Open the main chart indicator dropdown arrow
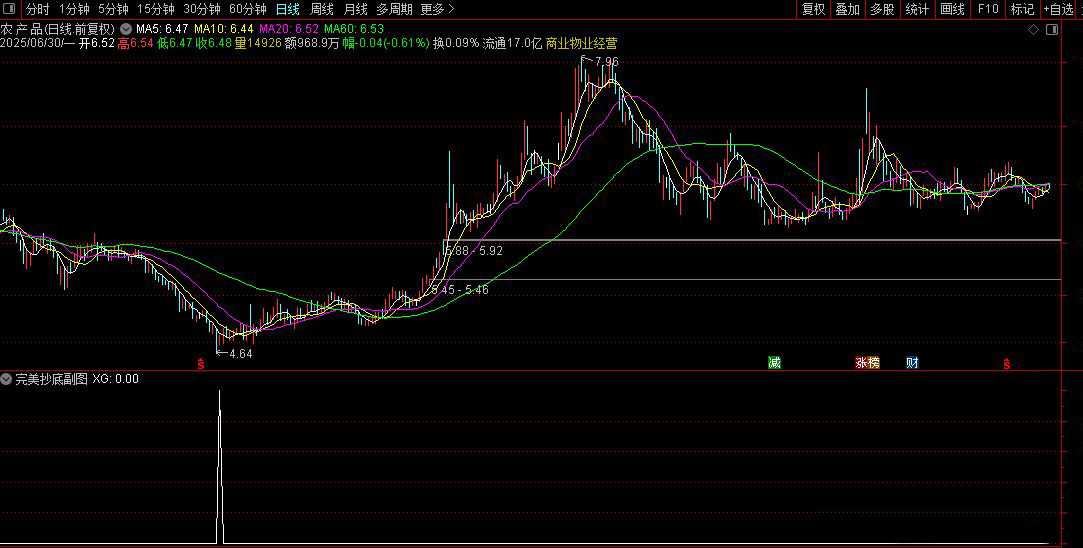The image size is (1083, 548). tap(126, 29)
